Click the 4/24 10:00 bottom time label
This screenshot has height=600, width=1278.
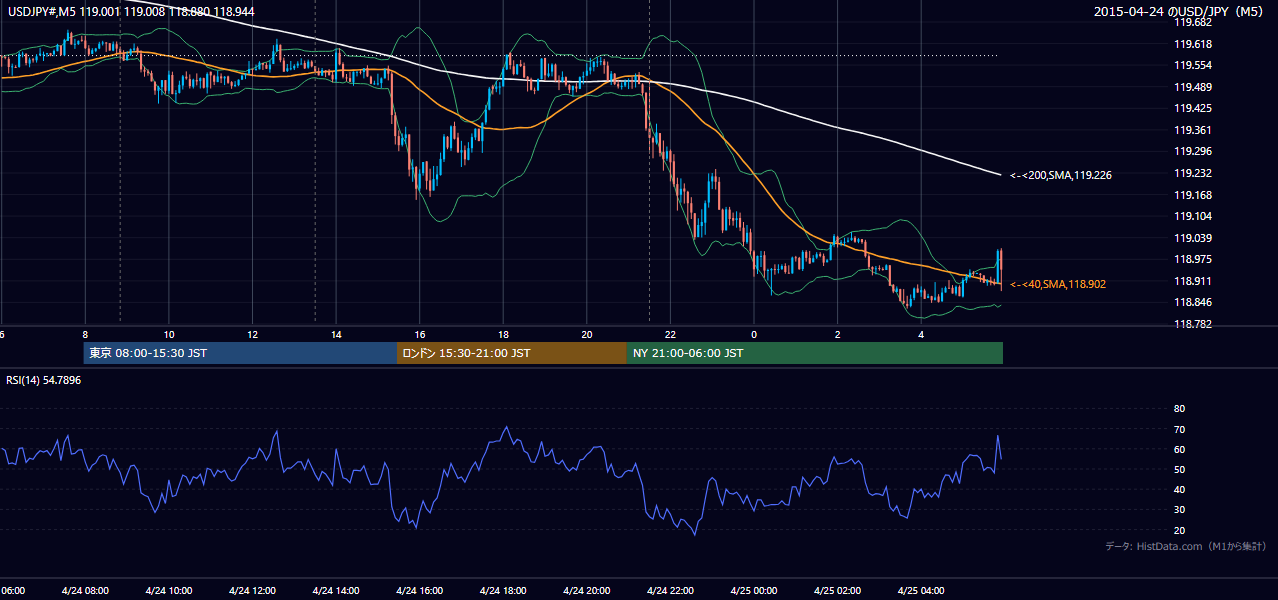click(168, 590)
